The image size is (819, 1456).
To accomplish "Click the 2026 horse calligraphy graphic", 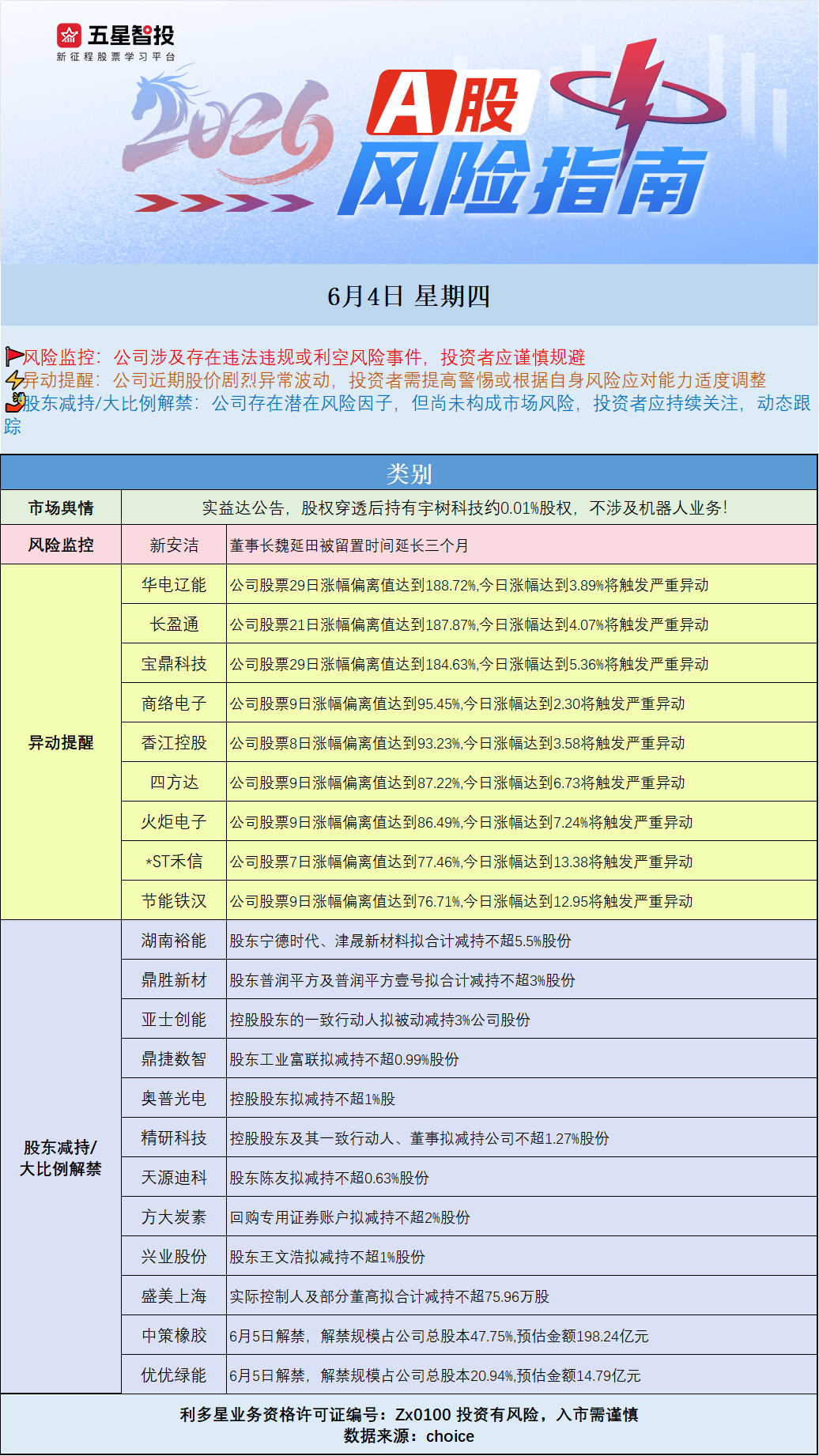I will pyautogui.click(x=228, y=126).
